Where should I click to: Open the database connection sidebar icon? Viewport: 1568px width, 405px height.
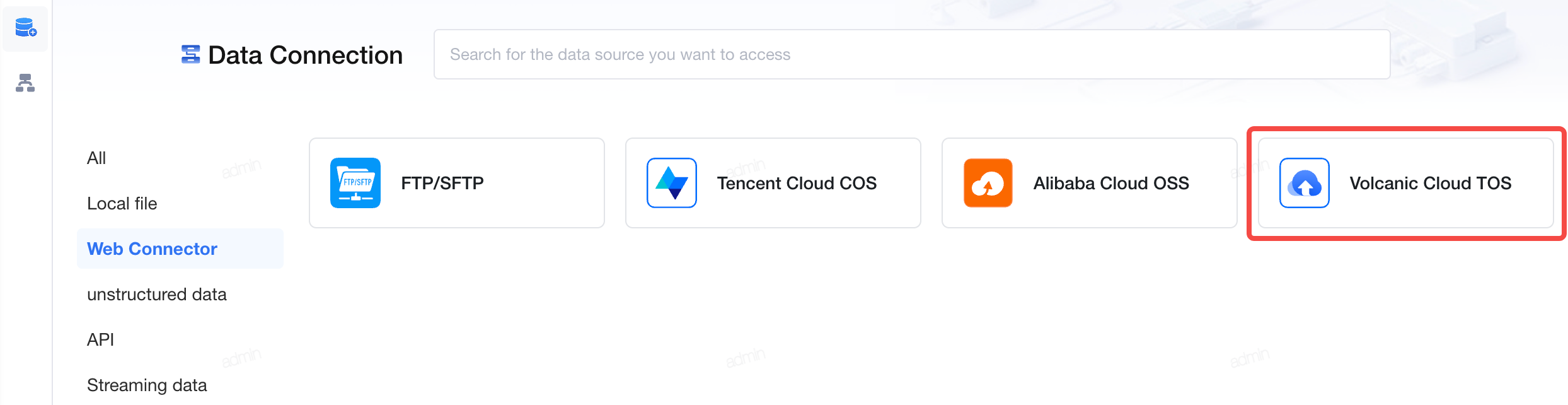25,28
